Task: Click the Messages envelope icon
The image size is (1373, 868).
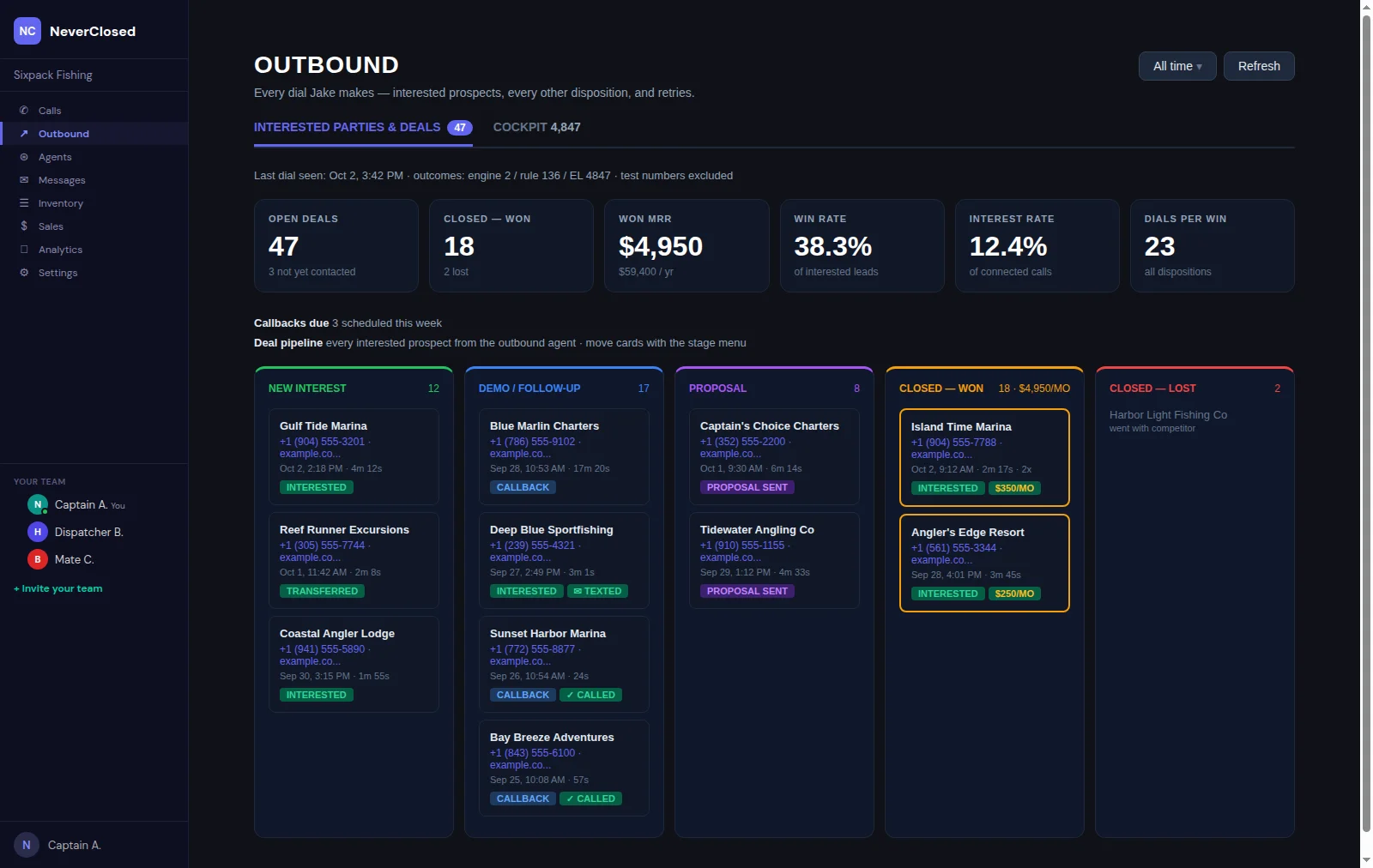Action: pos(24,180)
